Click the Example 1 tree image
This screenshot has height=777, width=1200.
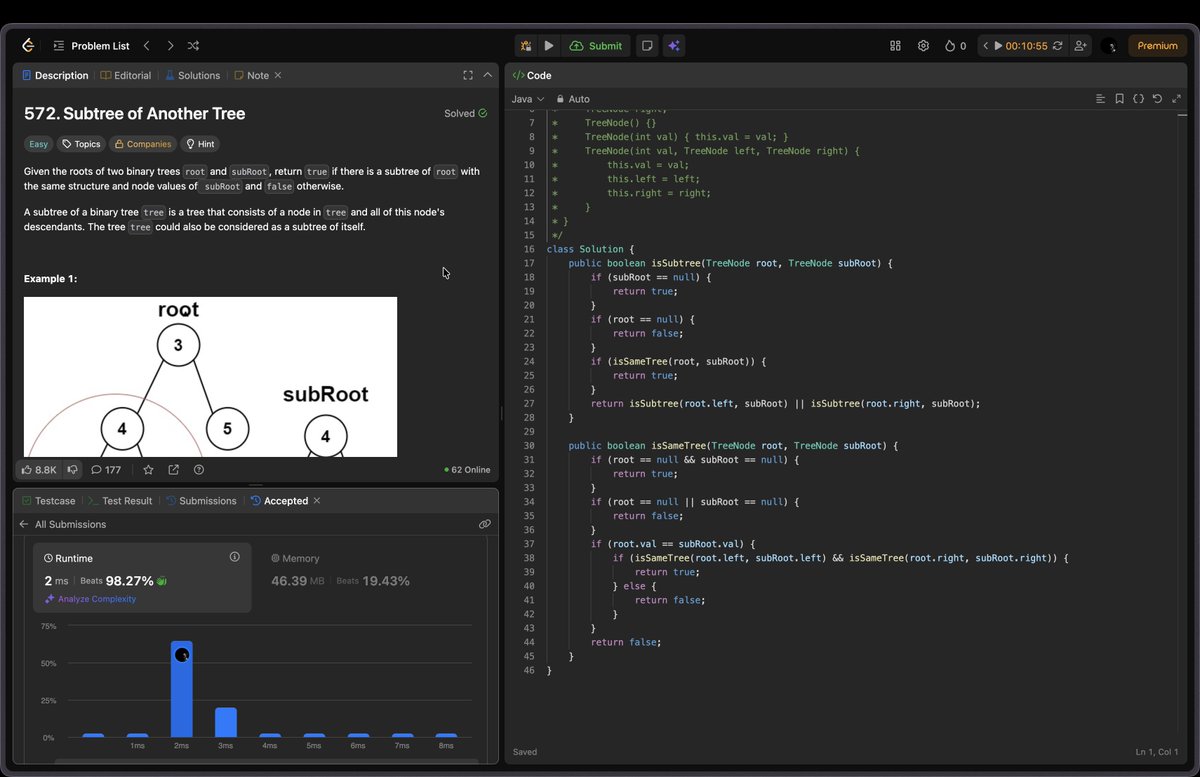210,377
